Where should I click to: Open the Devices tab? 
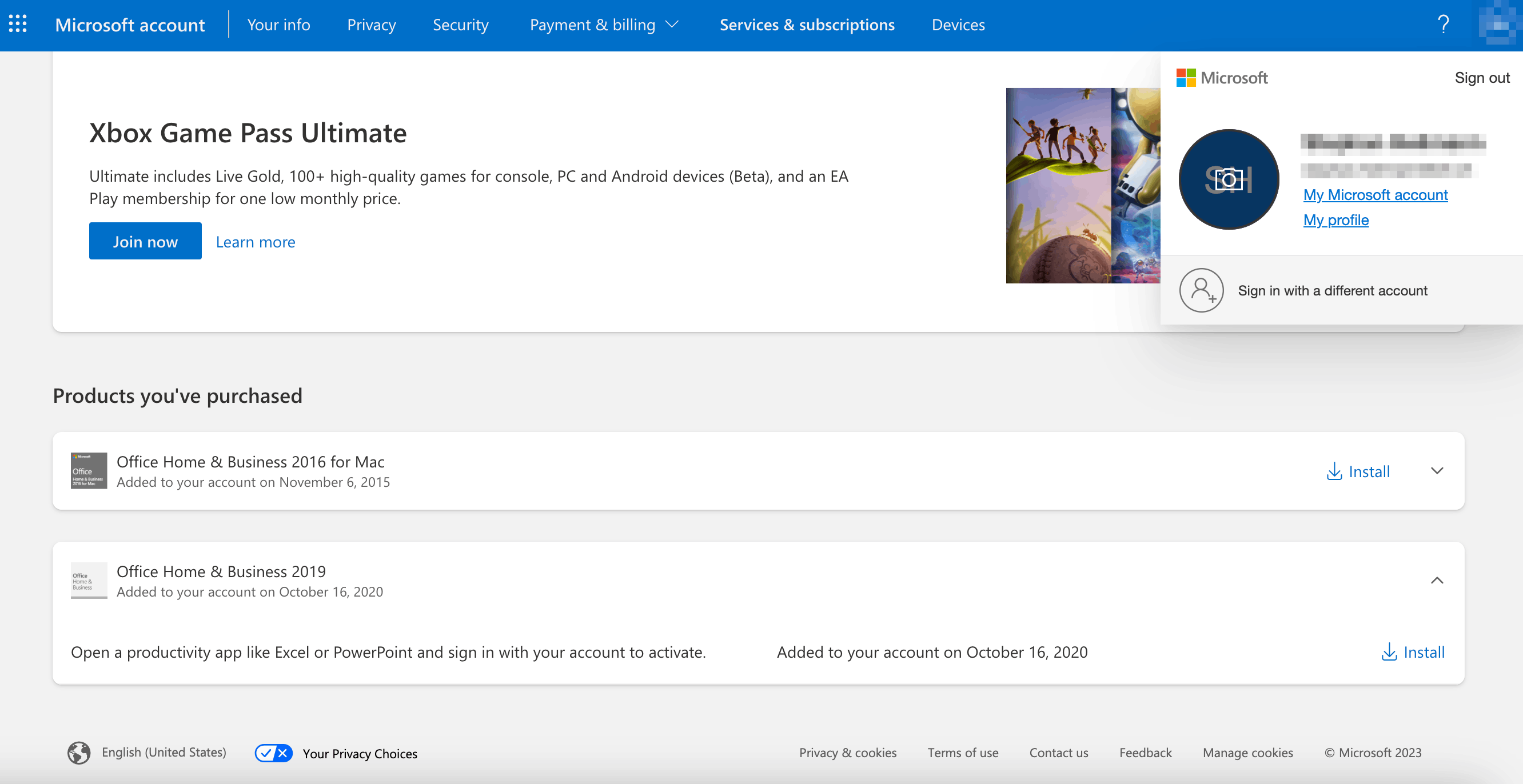coord(958,25)
